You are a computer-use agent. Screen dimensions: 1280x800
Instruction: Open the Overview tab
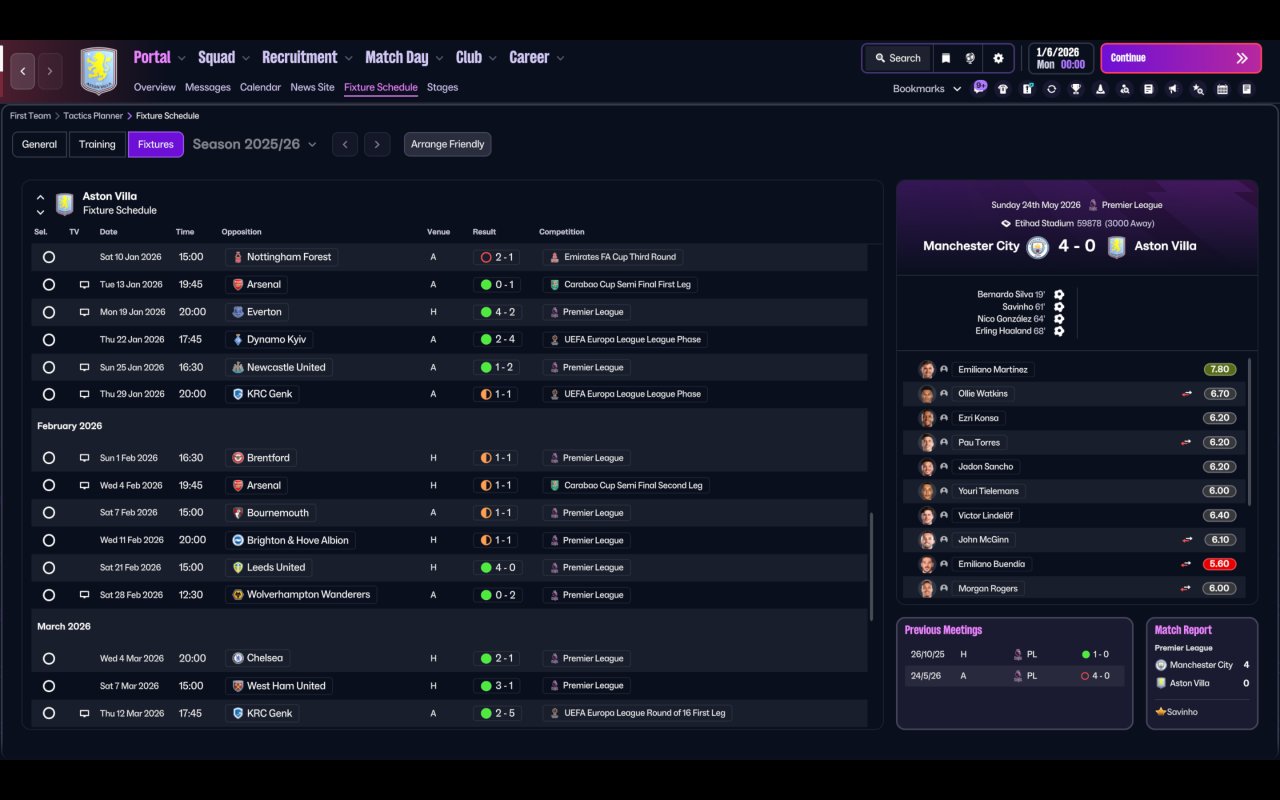pos(154,87)
